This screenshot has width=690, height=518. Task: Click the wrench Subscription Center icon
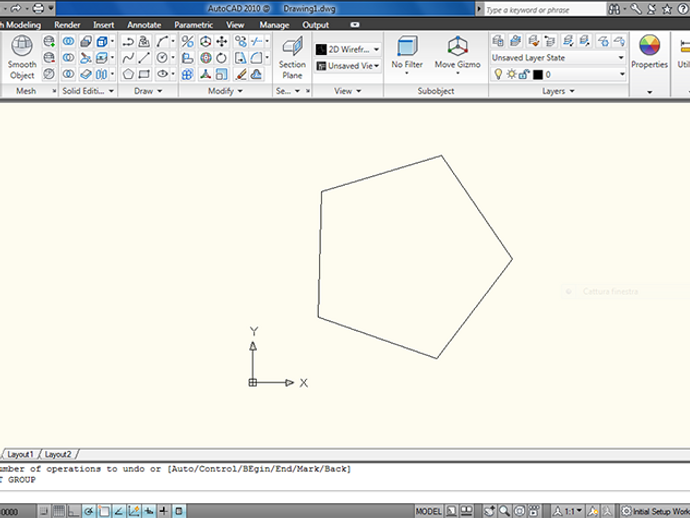point(636,9)
